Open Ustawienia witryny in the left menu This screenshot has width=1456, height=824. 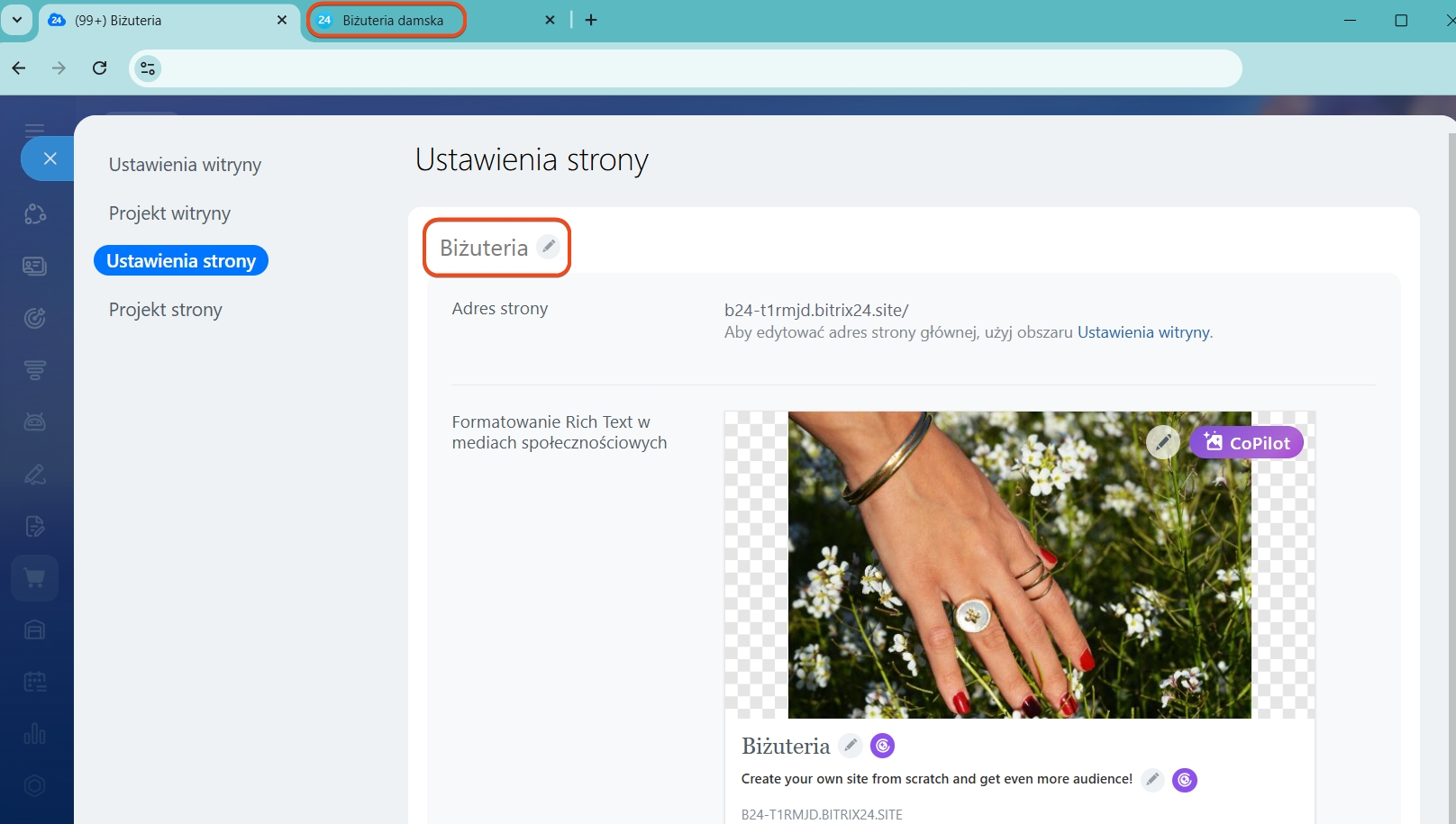pos(185,165)
